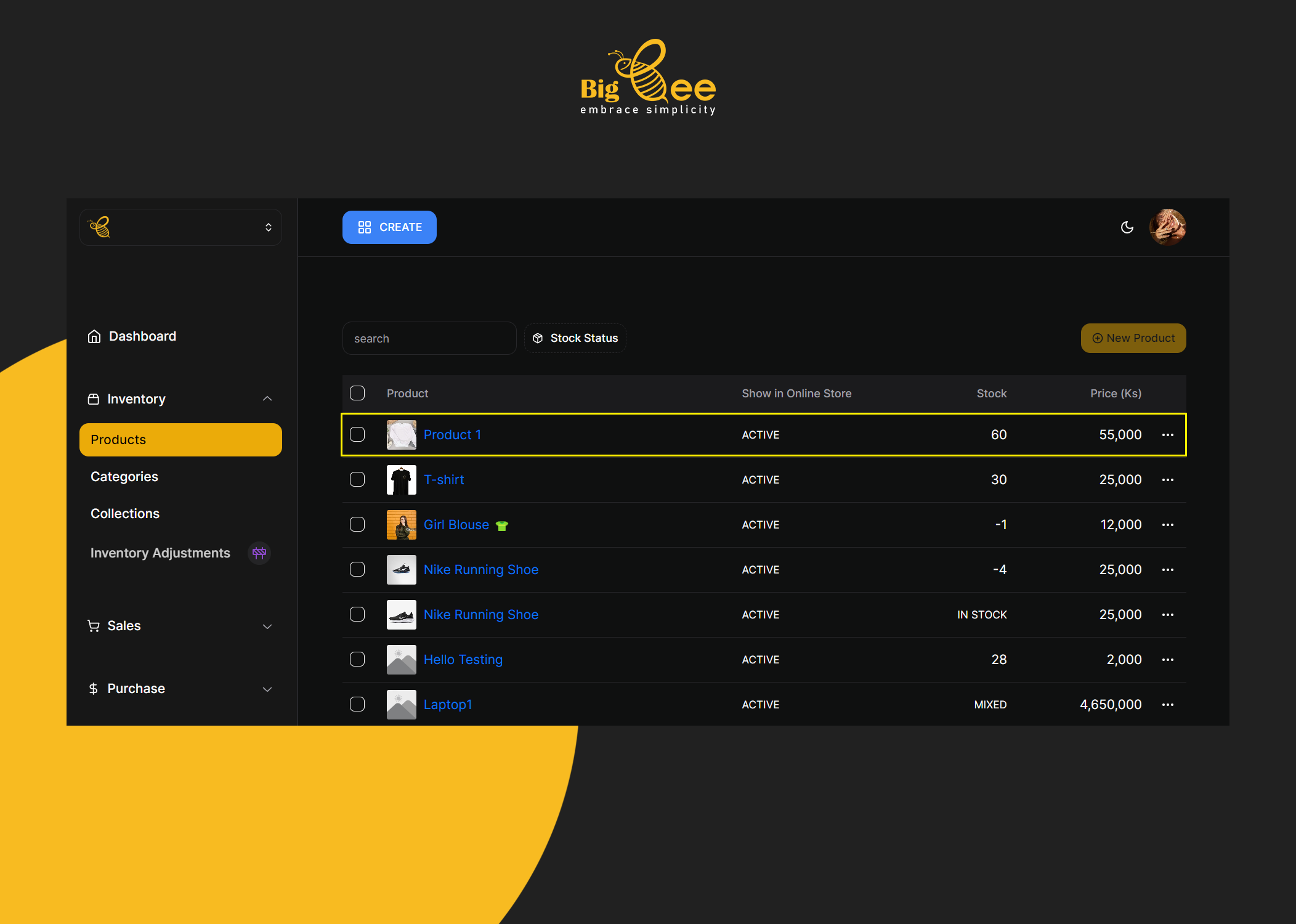Open the Product 1 thumbnail image
Image resolution: width=1296 pixels, height=924 pixels.
tap(402, 435)
